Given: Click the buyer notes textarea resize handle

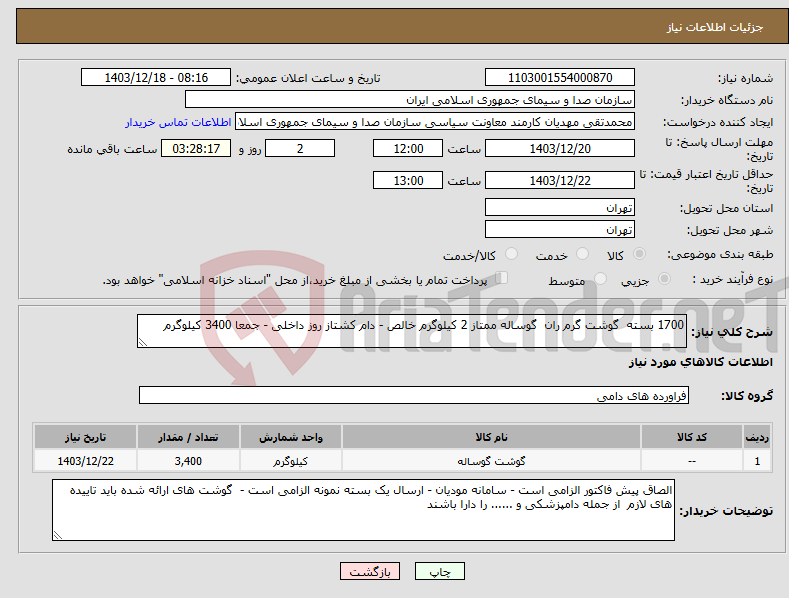Looking at the screenshot, I should pos(58,536).
